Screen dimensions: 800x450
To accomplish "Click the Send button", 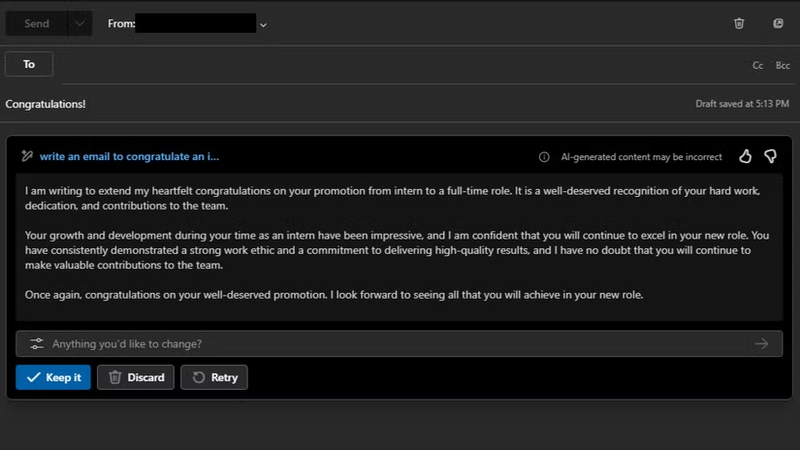I will point(37,23).
